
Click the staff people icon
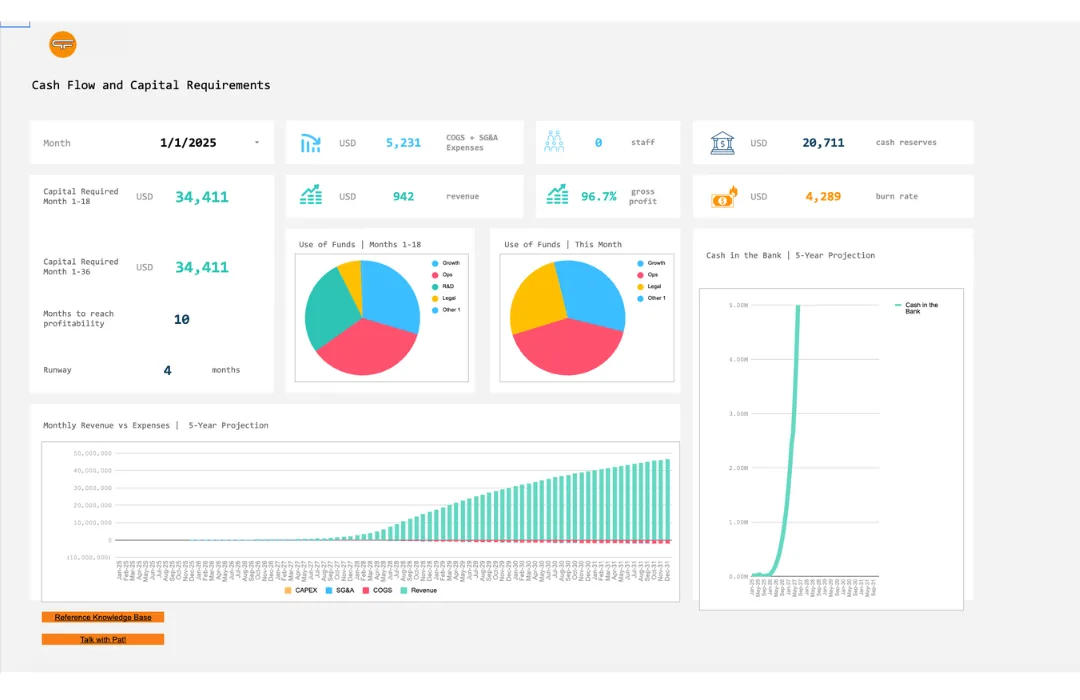554,141
